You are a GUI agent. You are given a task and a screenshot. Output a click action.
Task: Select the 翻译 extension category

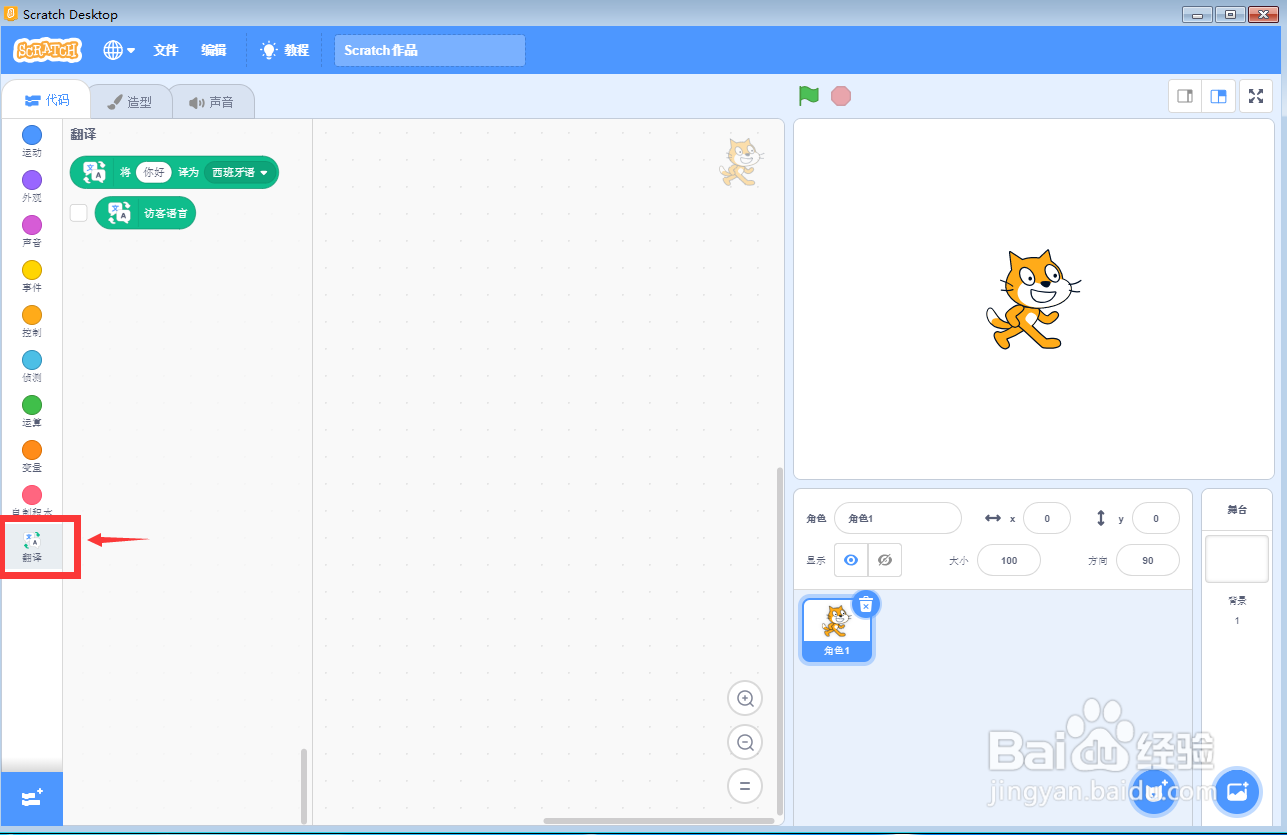[32, 547]
